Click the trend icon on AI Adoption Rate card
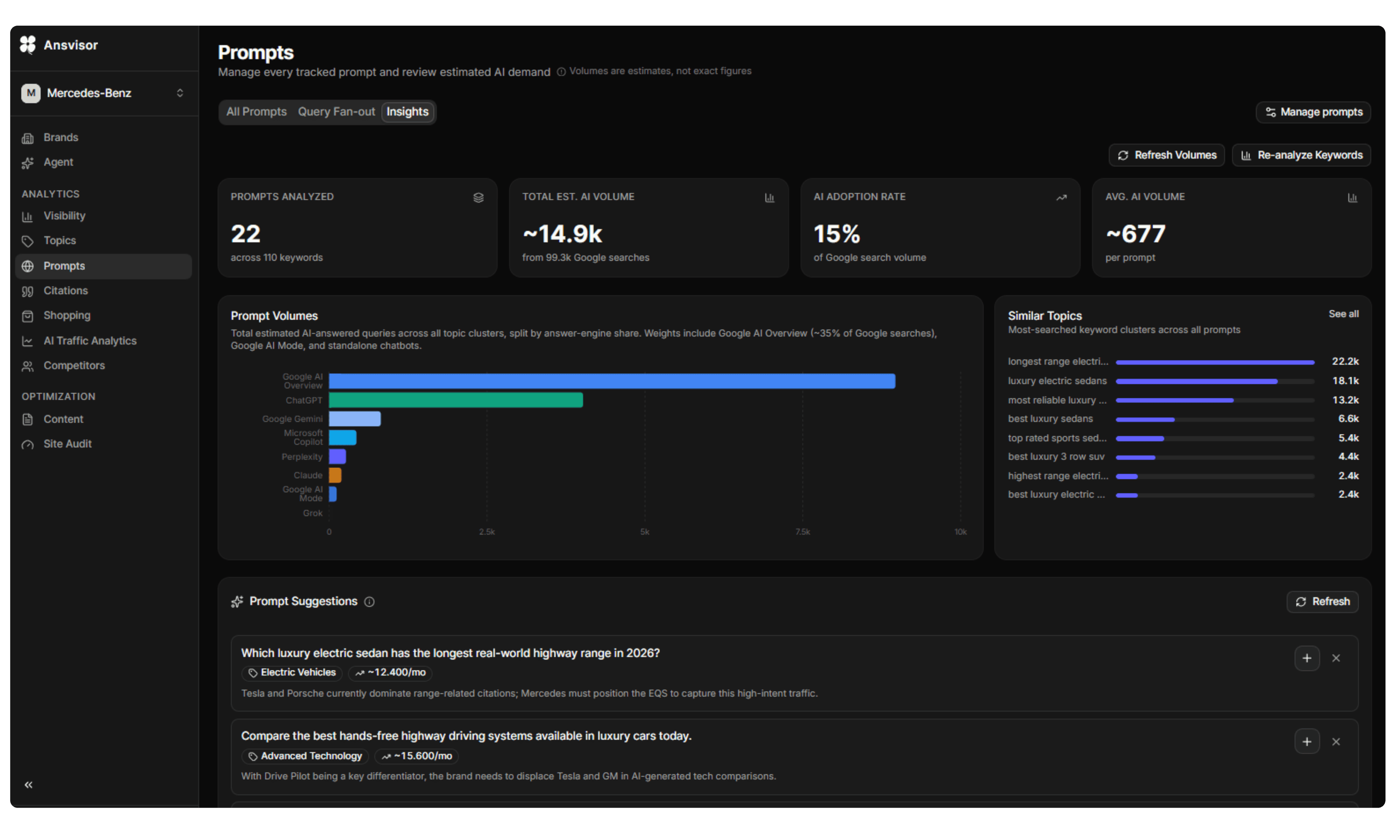This screenshot has height=840, width=1400. pos(1061,198)
